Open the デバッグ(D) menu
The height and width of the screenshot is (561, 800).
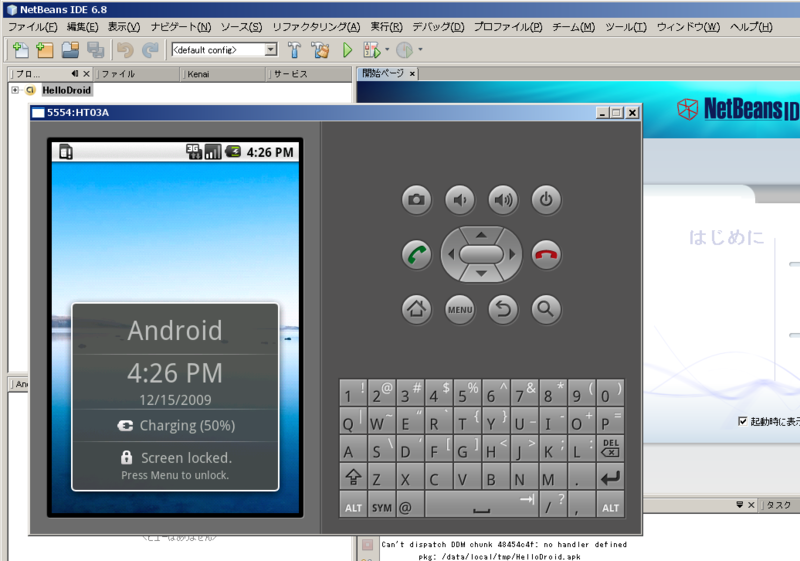click(438, 27)
